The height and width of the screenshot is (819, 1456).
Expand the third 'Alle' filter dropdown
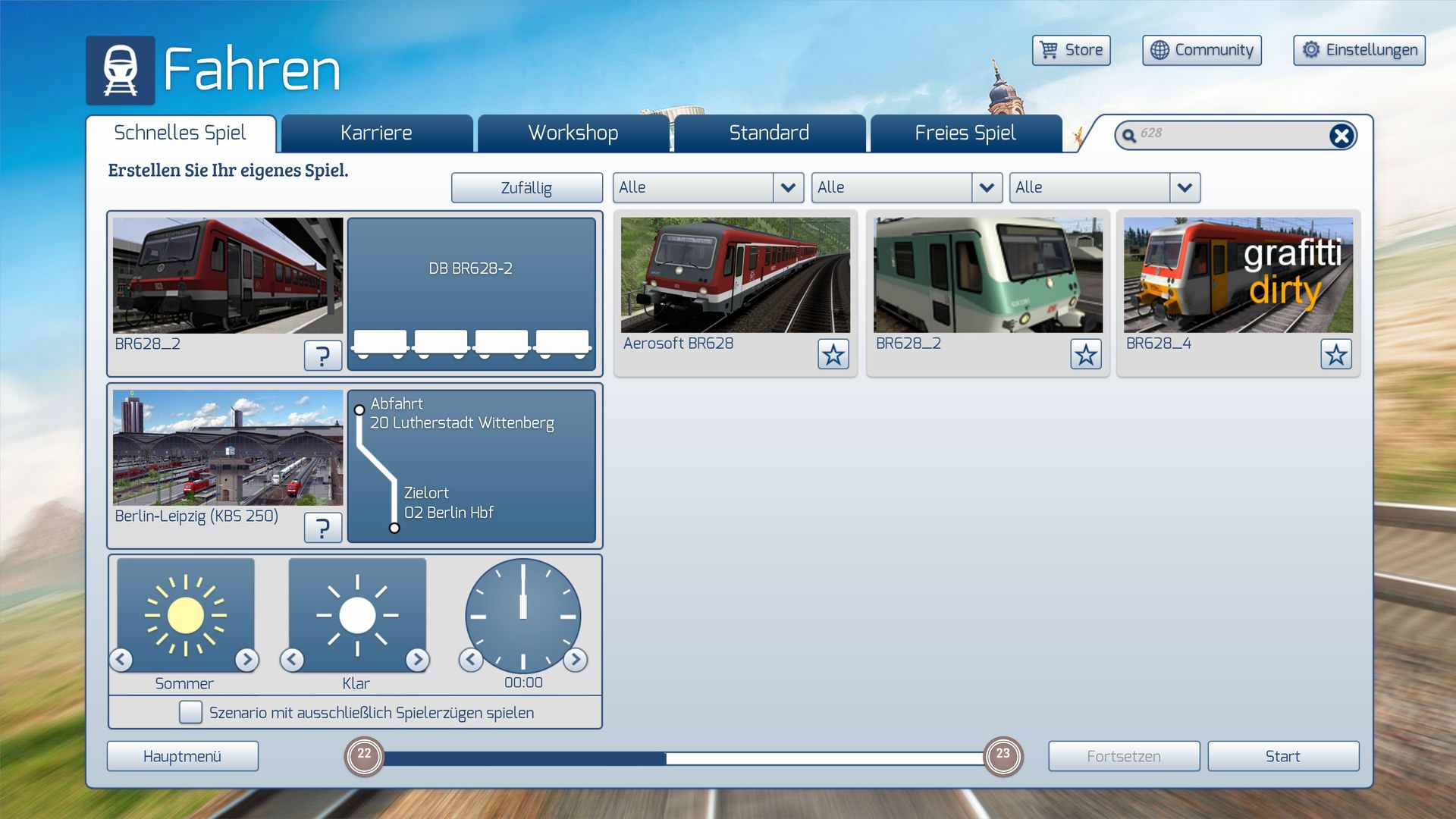coord(1185,187)
